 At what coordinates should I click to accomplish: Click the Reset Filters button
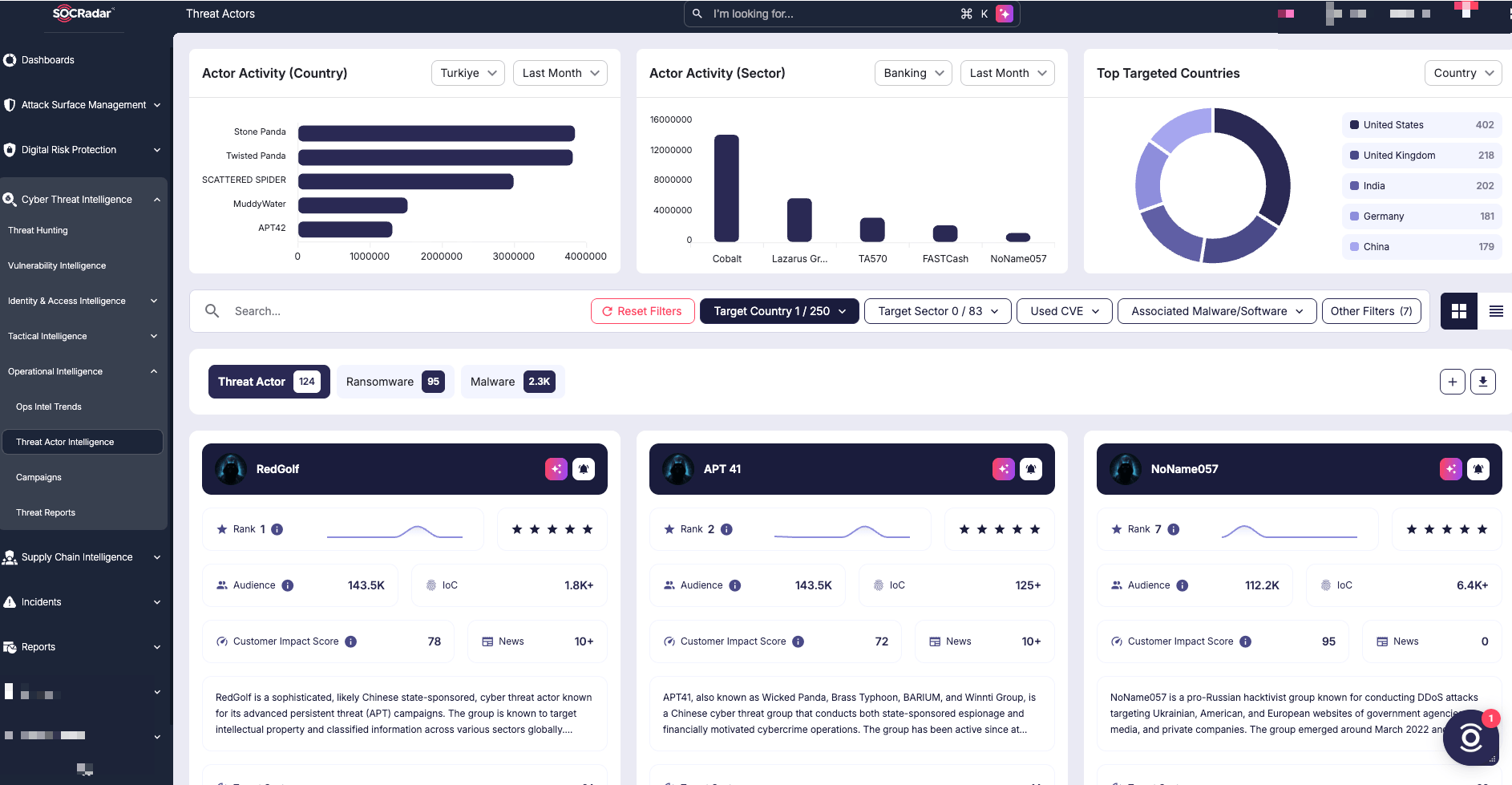(x=642, y=311)
